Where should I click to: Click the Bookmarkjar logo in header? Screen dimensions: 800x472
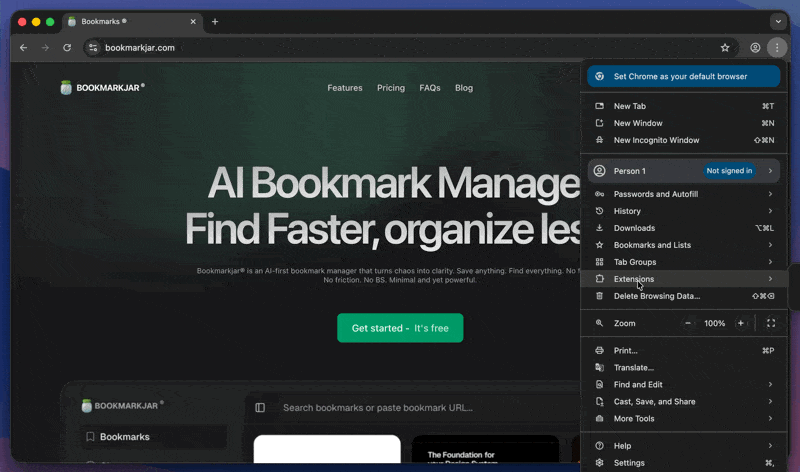click(103, 88)
